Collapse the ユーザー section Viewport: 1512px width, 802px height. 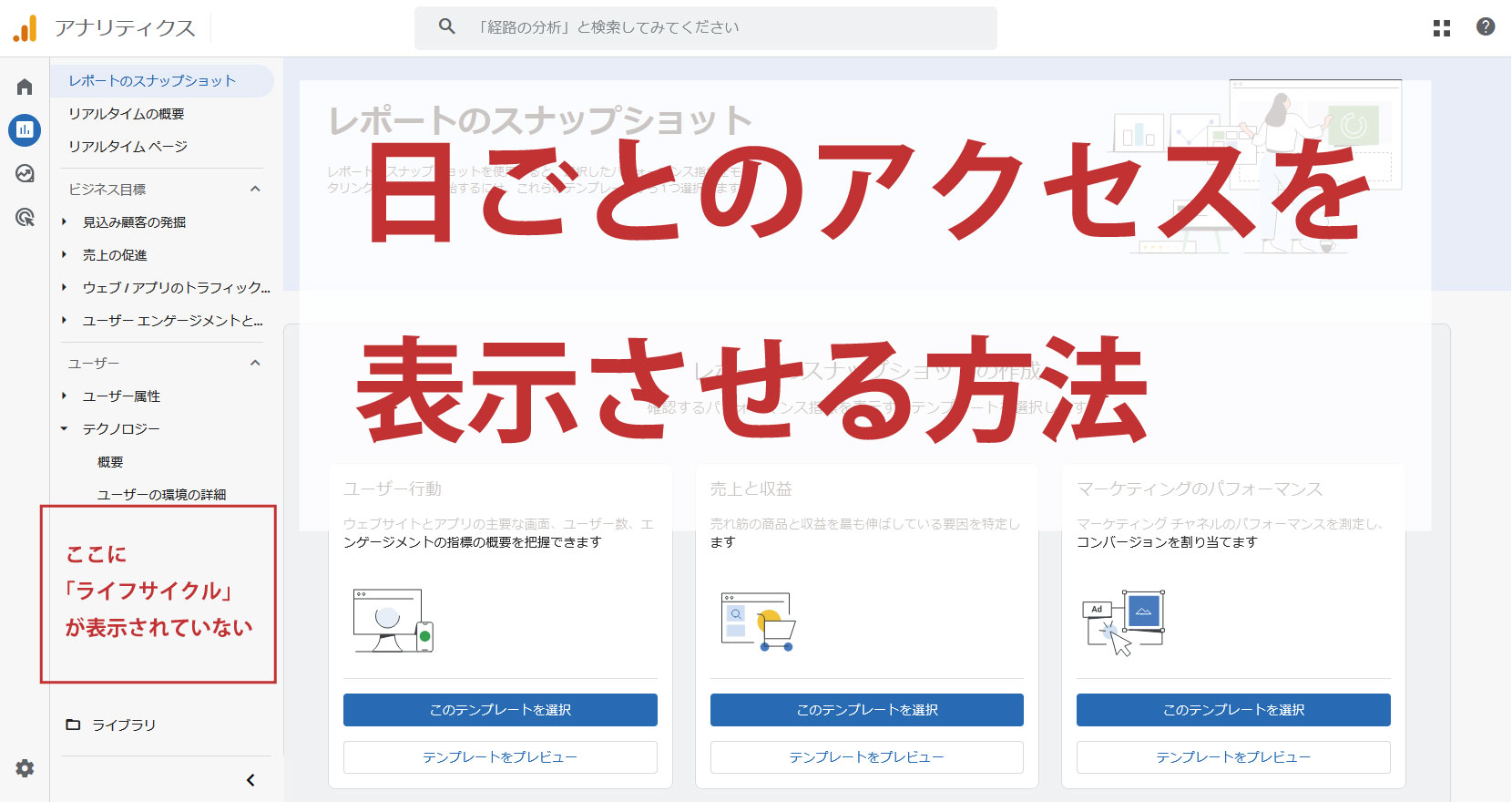point(255,364)
